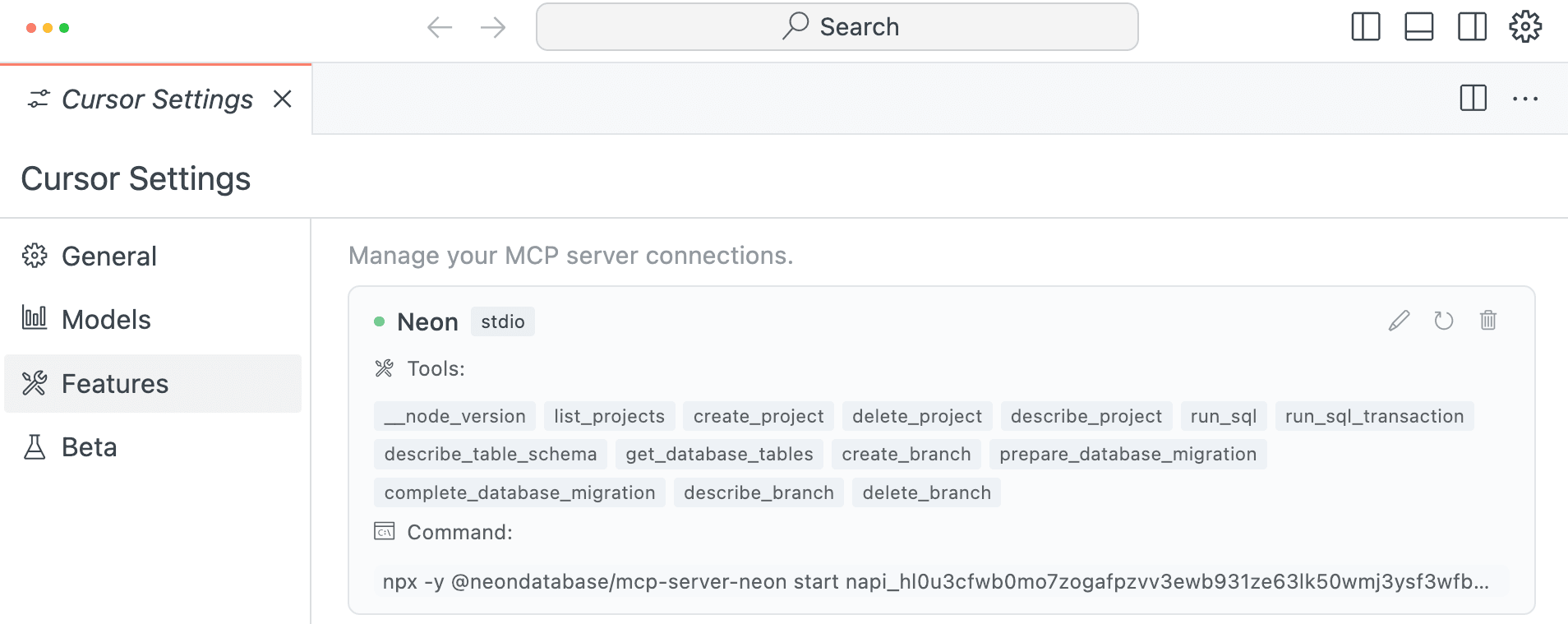1568x624 pixels.
Task: Close the Cursor Settings tab
Action: coord(282,99)
